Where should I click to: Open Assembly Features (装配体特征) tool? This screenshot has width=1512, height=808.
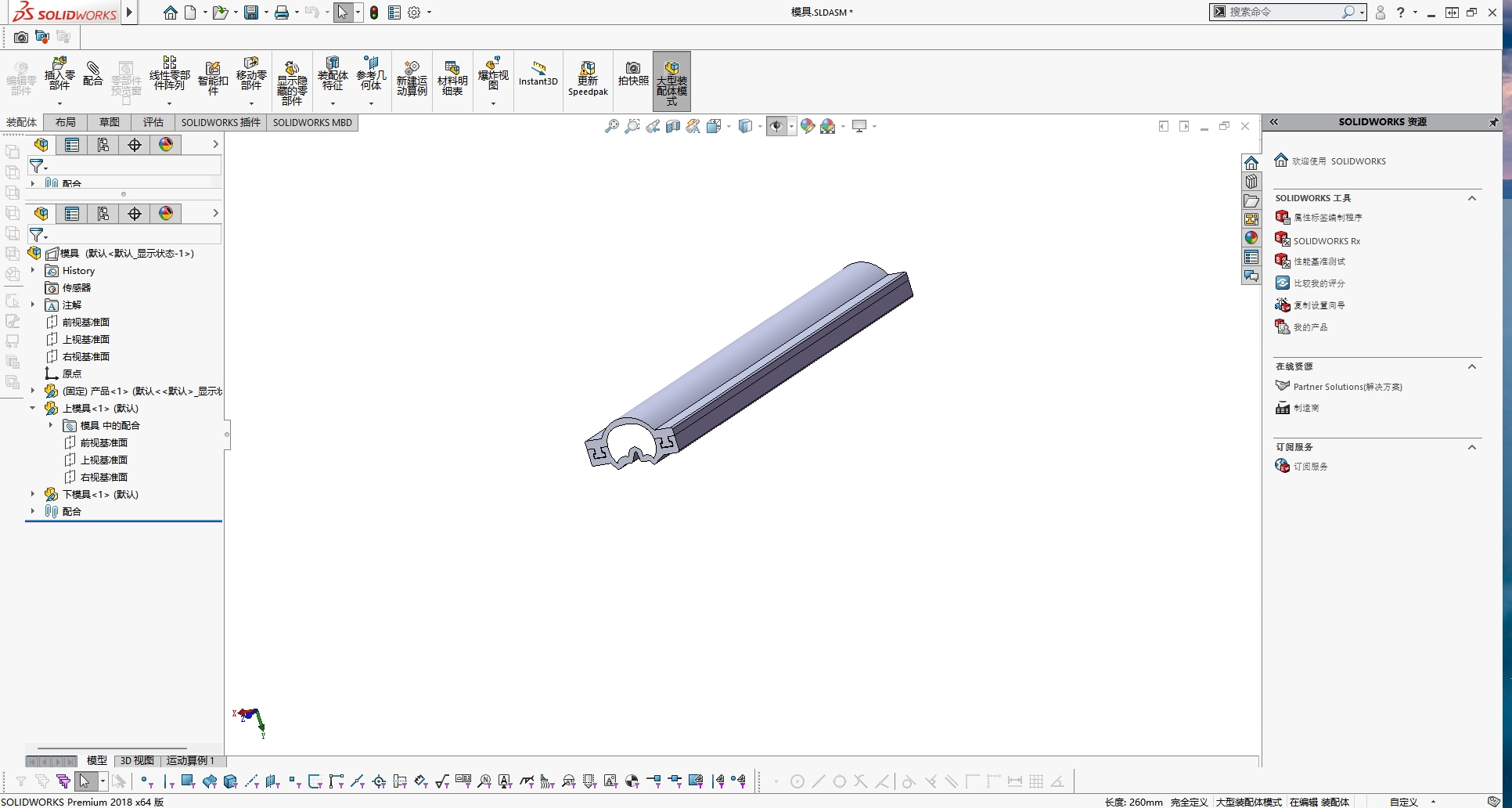333,74
